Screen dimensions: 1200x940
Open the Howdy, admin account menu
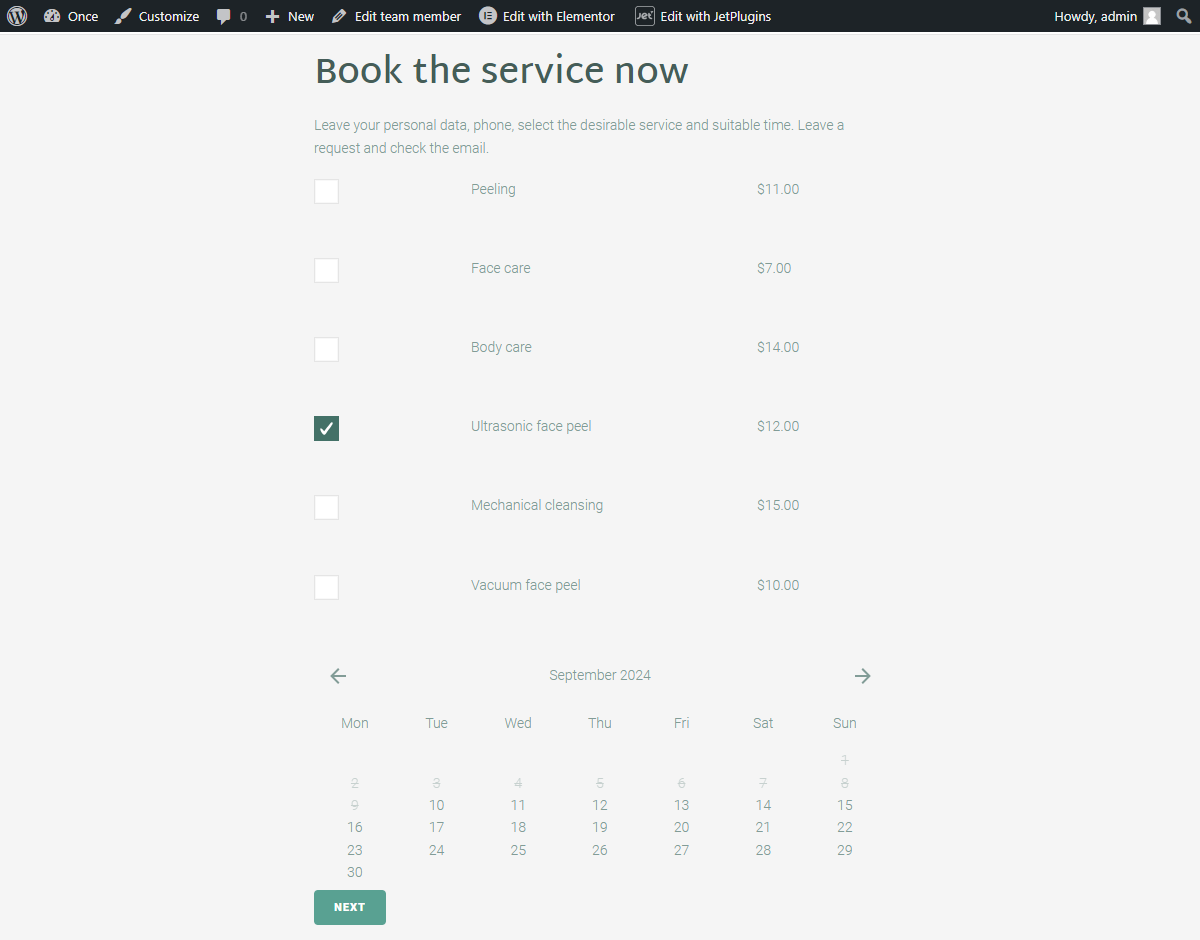[1094, 16]
